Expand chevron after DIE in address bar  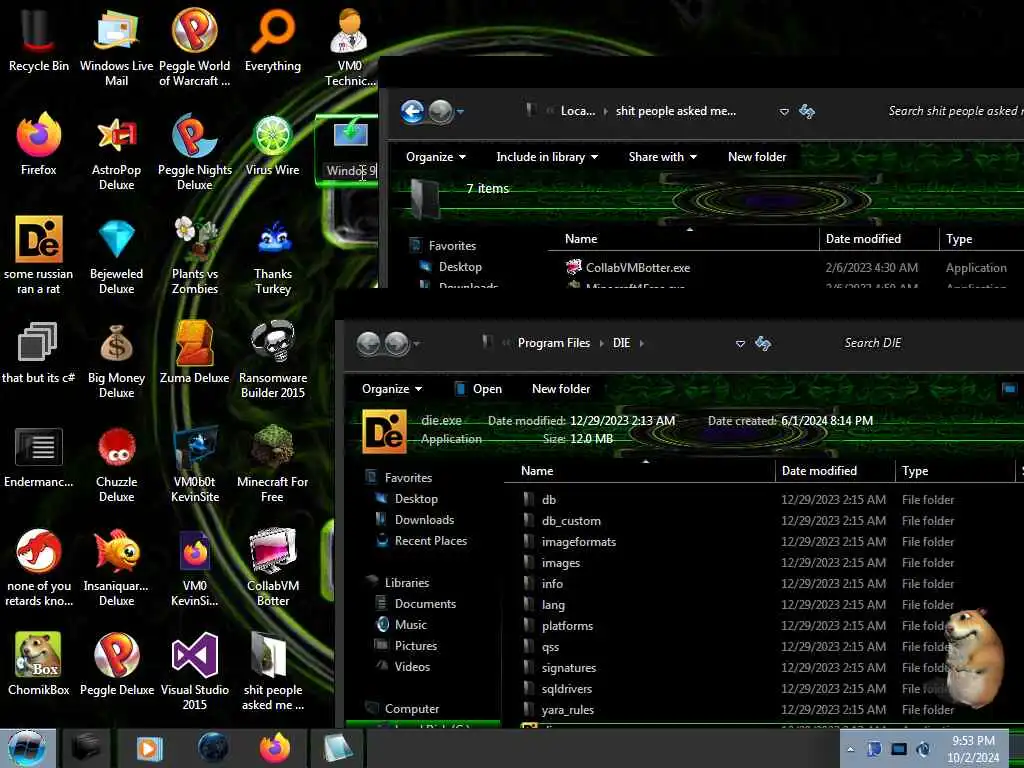pyautogui.click(x=641, y=343)
